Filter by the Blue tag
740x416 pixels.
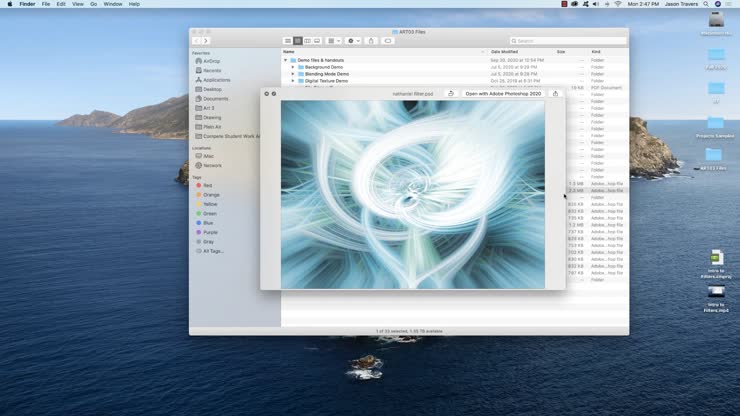coord(205,223)
